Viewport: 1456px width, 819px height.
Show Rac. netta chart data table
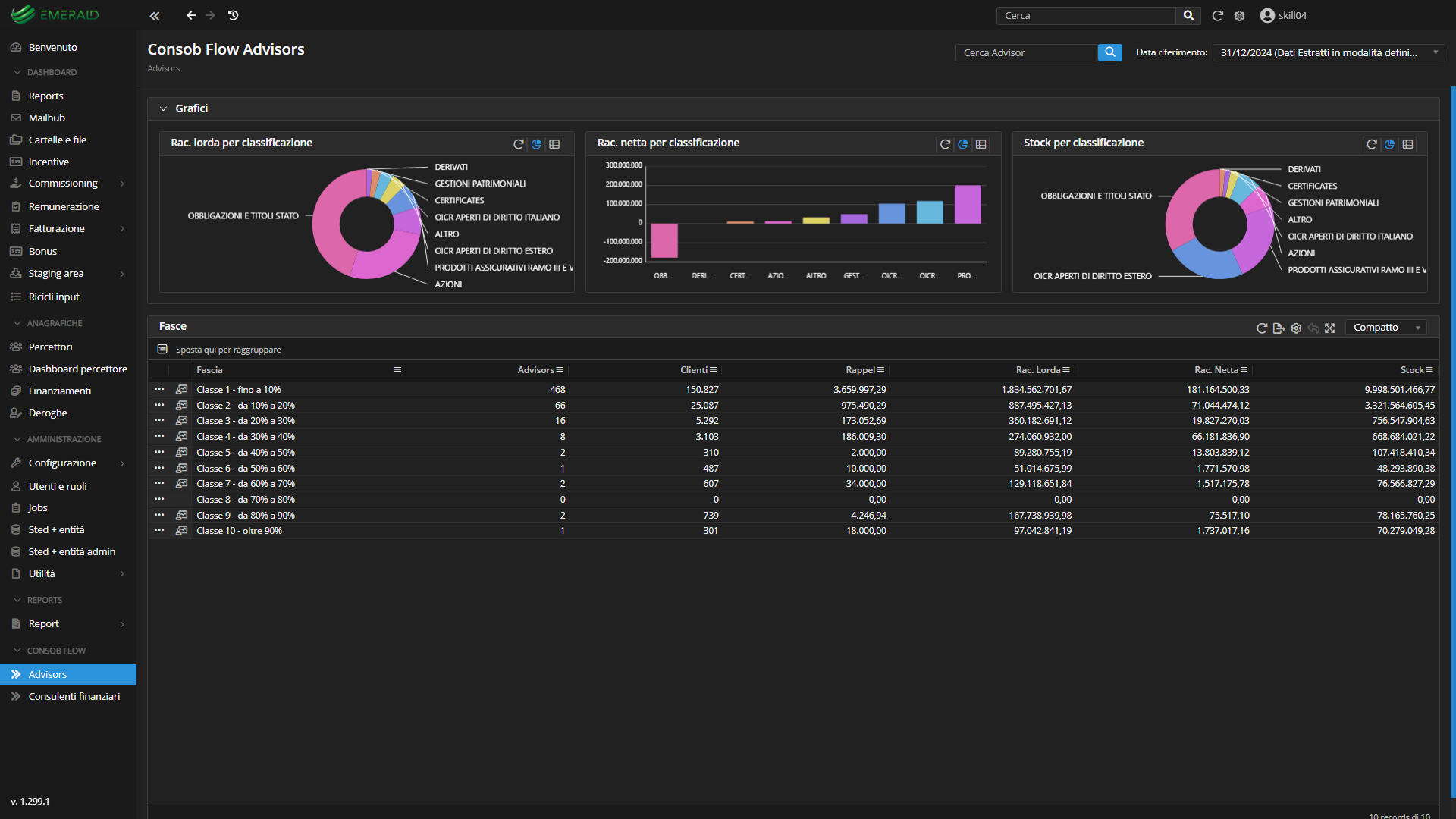(981, 144)
